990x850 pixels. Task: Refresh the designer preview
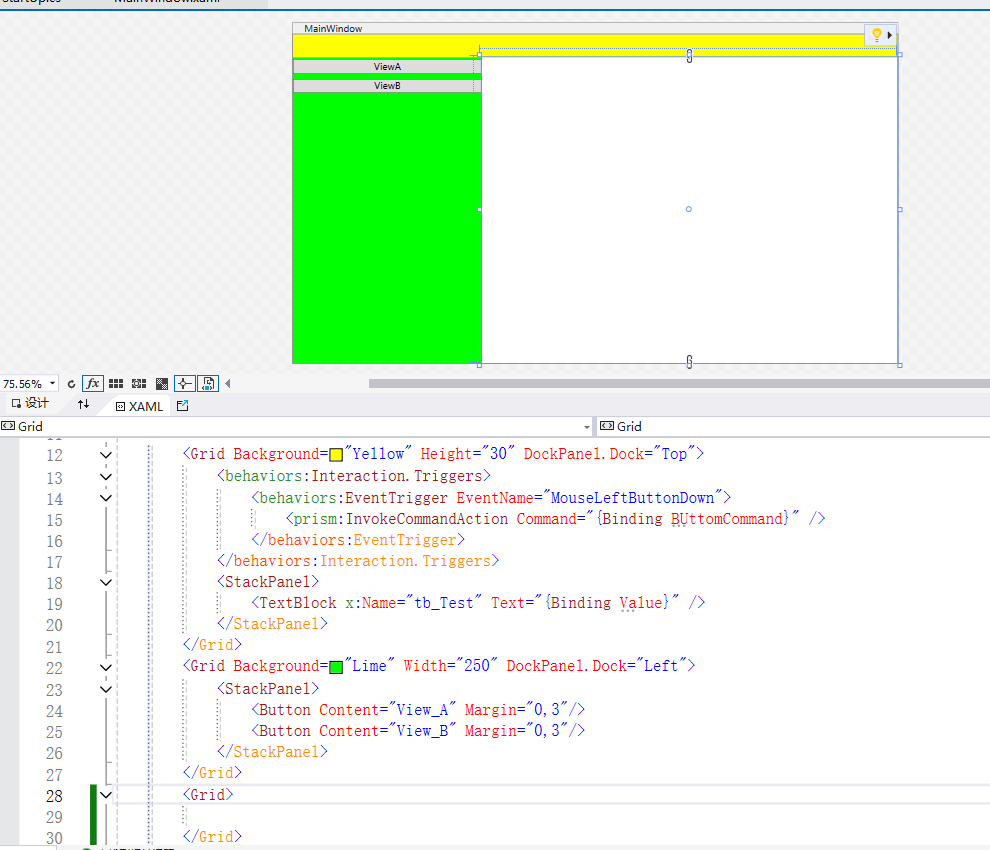click(x=71, y=383)
